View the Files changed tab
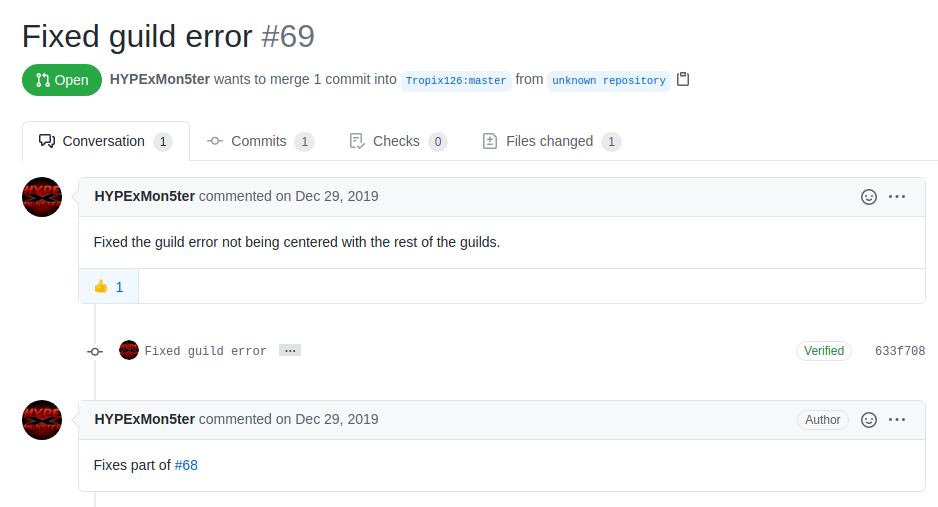 (552, 141)
